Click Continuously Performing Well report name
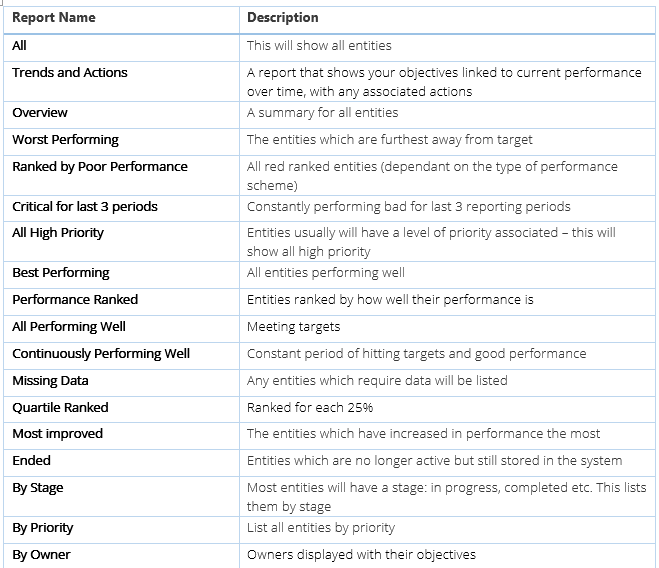 coord(101,354)
